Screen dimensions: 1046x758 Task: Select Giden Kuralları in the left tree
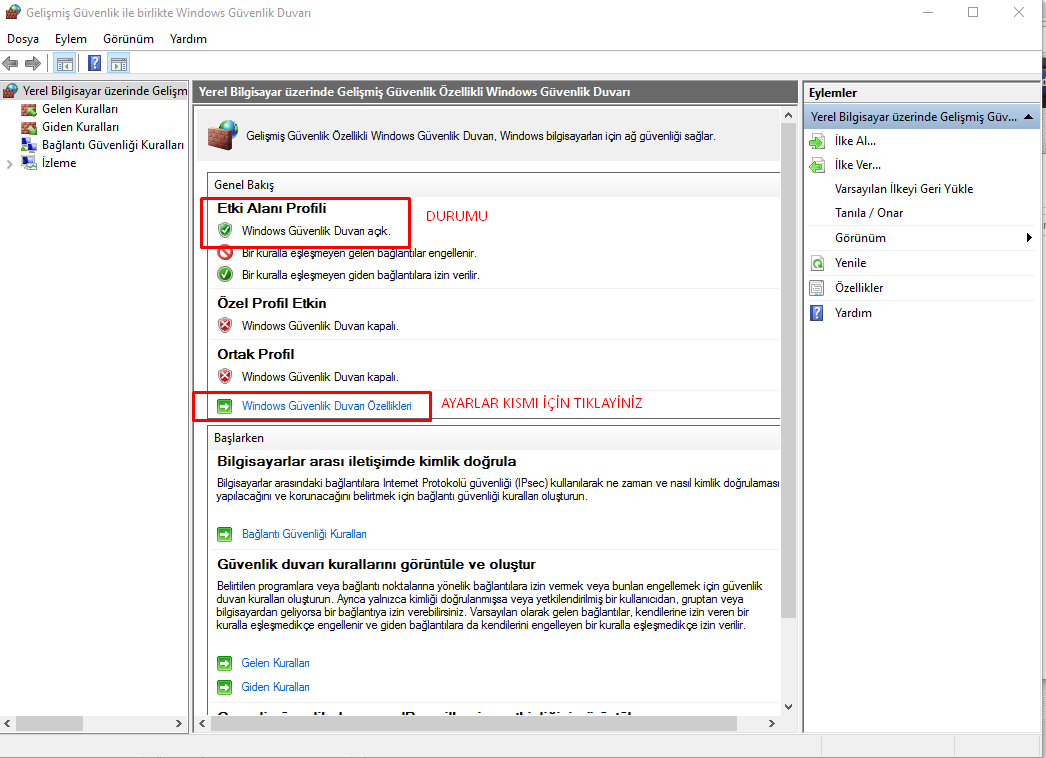pyautogui.click(x=80, y=127)
